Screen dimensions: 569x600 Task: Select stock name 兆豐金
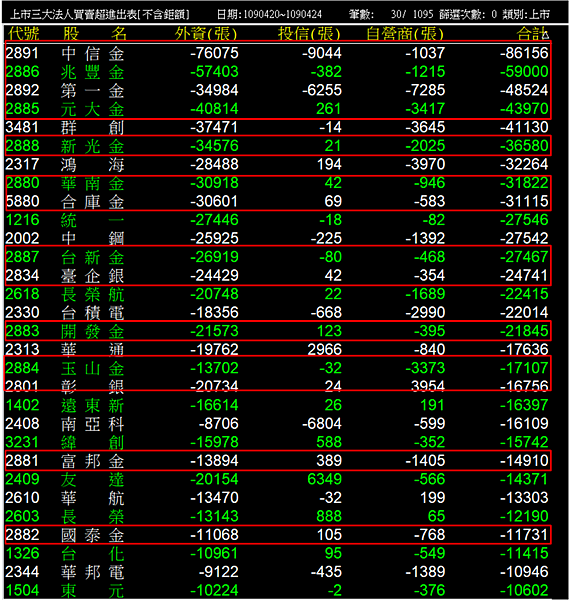pyautogui.click(x=93, y=72)
